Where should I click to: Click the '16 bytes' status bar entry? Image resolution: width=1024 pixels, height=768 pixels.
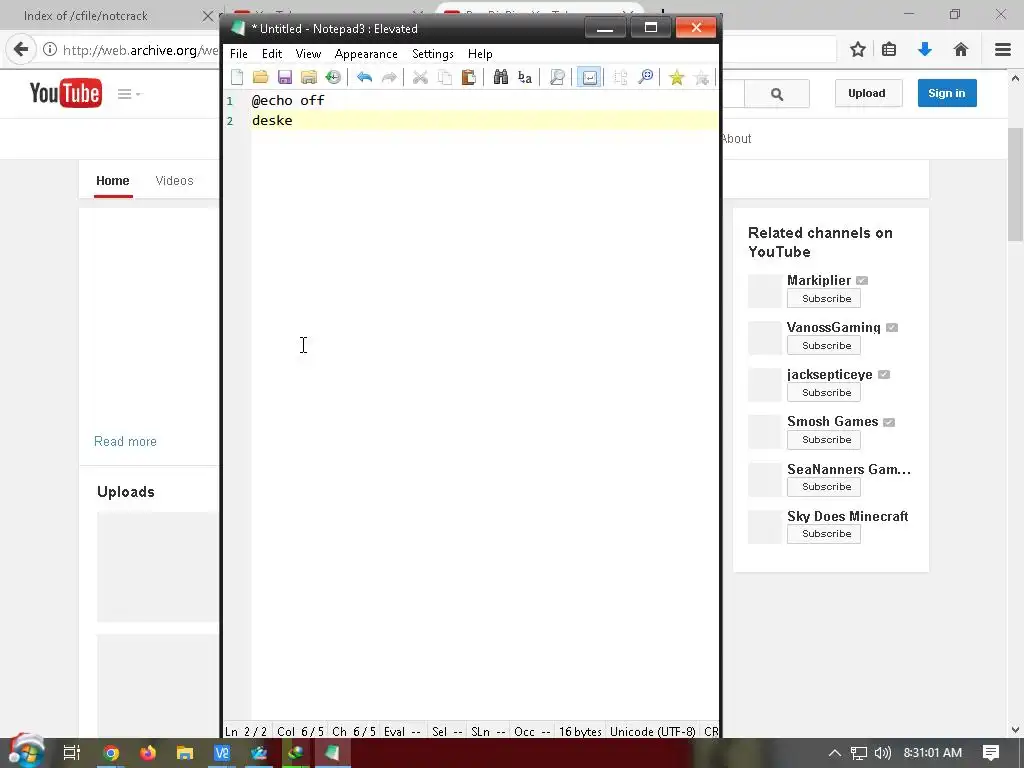coord(580,731)
